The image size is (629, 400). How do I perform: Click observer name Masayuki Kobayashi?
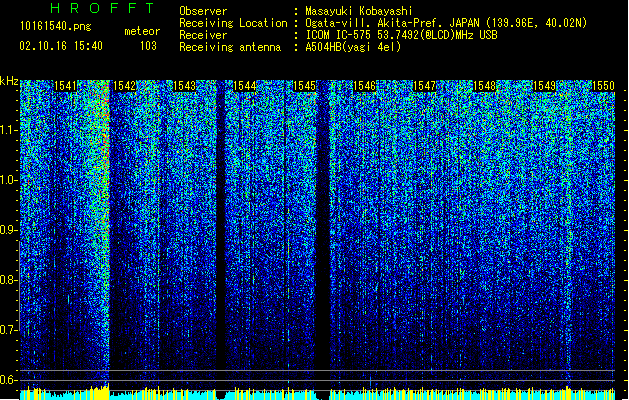coord(359,11)
